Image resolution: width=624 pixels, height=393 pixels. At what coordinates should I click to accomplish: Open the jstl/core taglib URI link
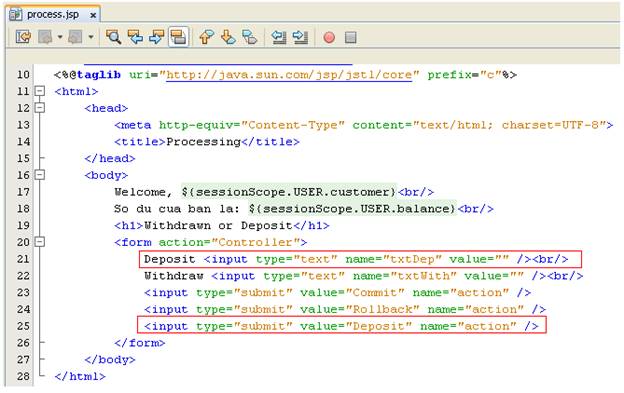click(289, 75)
